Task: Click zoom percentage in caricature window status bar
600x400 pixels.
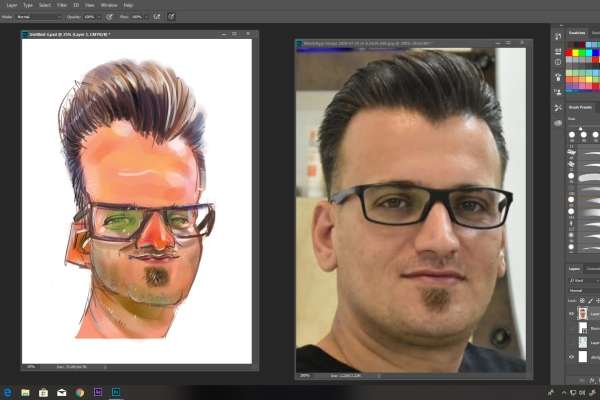Action: pos(31,367)
